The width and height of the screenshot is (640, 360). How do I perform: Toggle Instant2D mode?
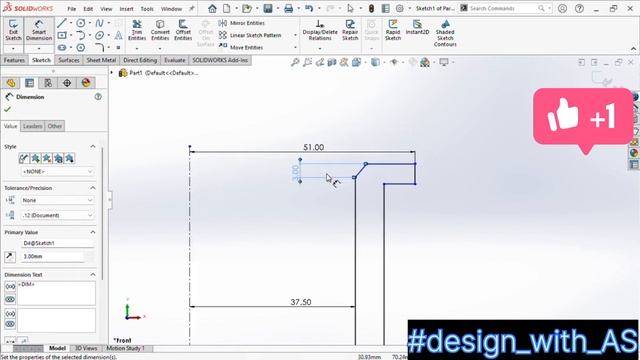coord(417,27)
